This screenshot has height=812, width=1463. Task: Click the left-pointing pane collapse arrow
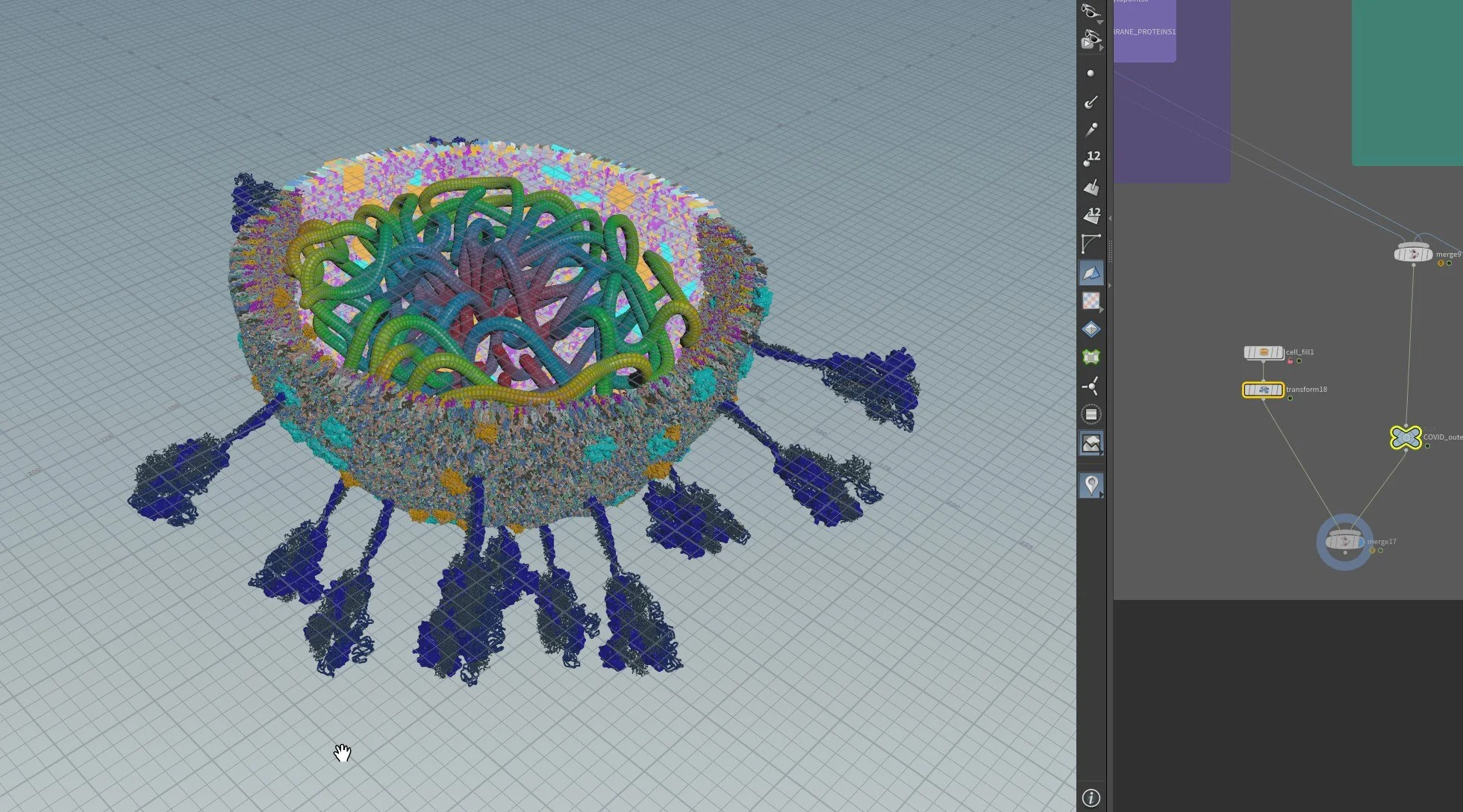click(x=1110, y=218)
